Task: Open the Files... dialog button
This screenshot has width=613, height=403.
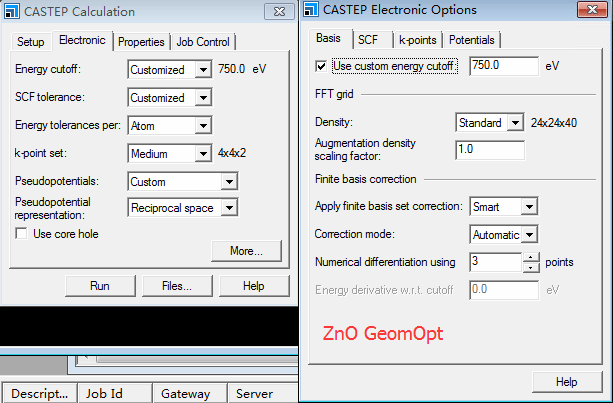Action: point(177,286)
